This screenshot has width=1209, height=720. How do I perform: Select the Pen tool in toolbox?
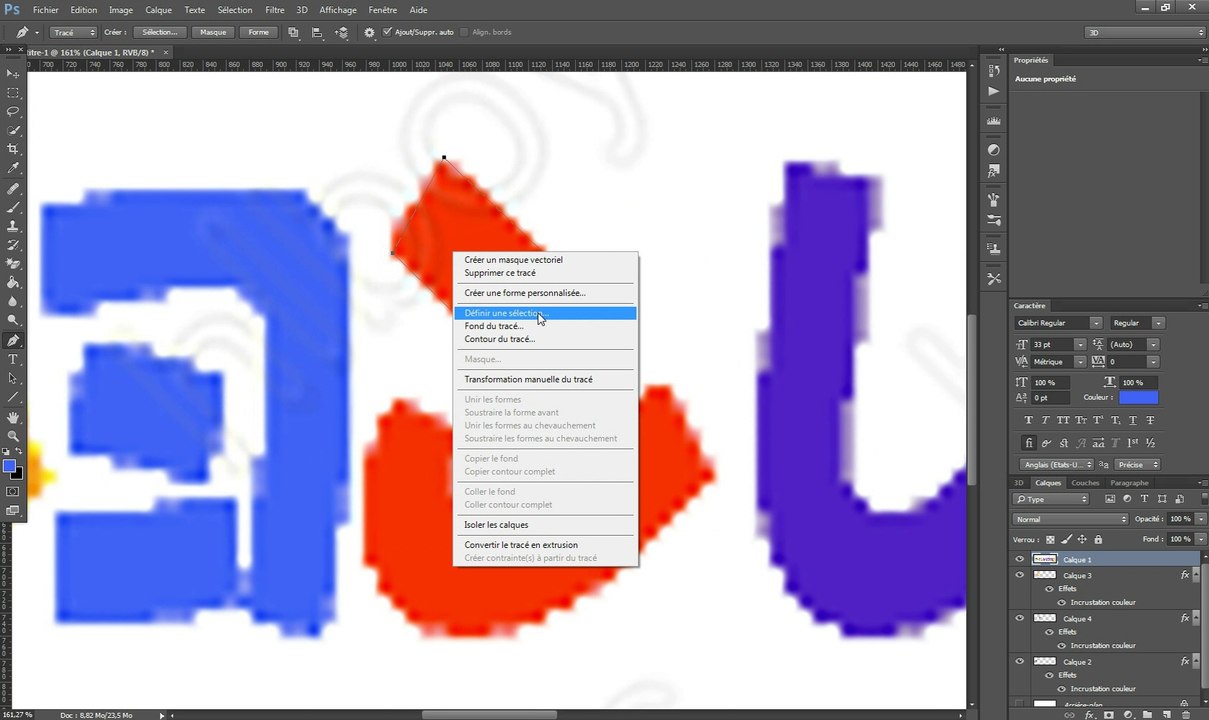pos(13,341)
